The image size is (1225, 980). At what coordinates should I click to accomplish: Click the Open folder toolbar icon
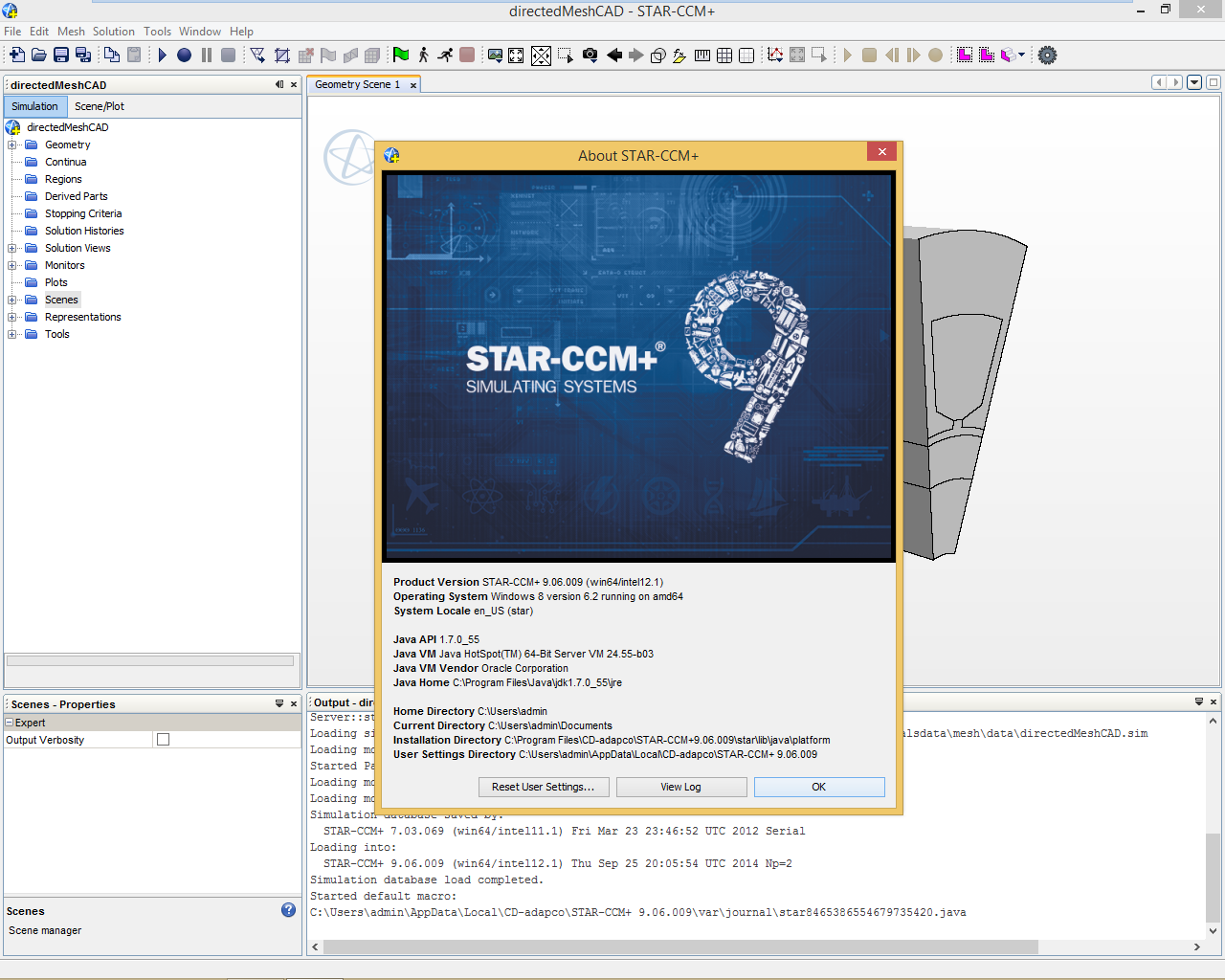[39, 56]
